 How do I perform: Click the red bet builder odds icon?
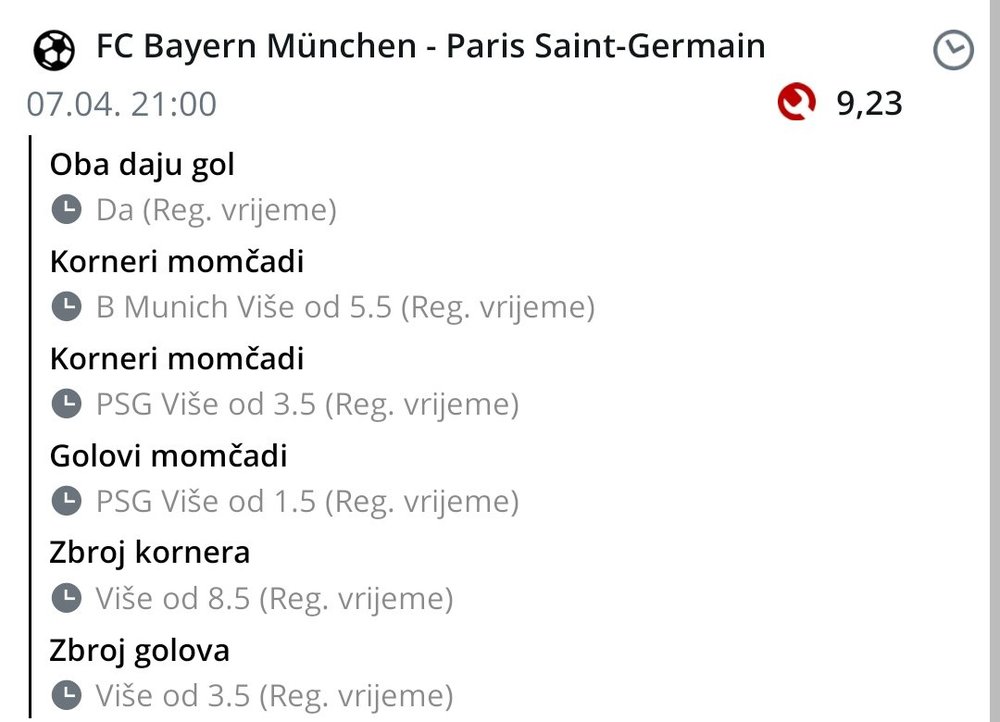click(x=796, y=103)
